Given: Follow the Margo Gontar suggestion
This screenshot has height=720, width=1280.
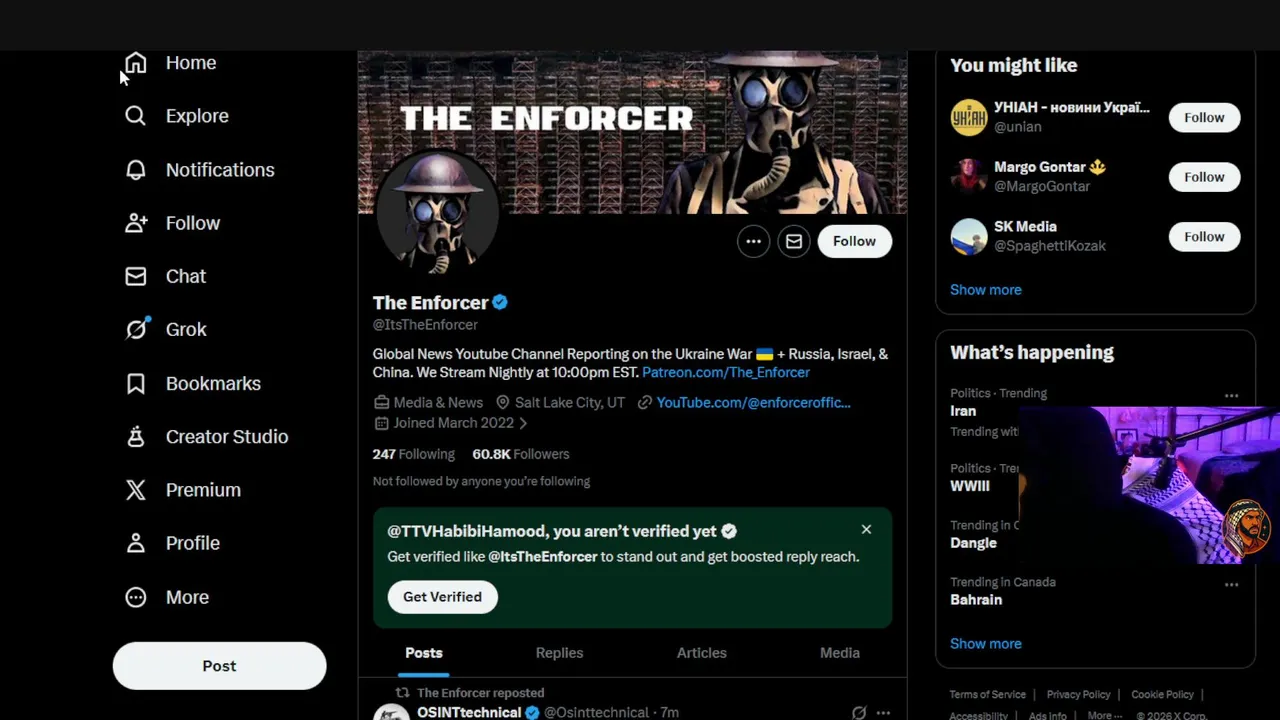Looking at the screenshot, I should [x=1204, y=177].
